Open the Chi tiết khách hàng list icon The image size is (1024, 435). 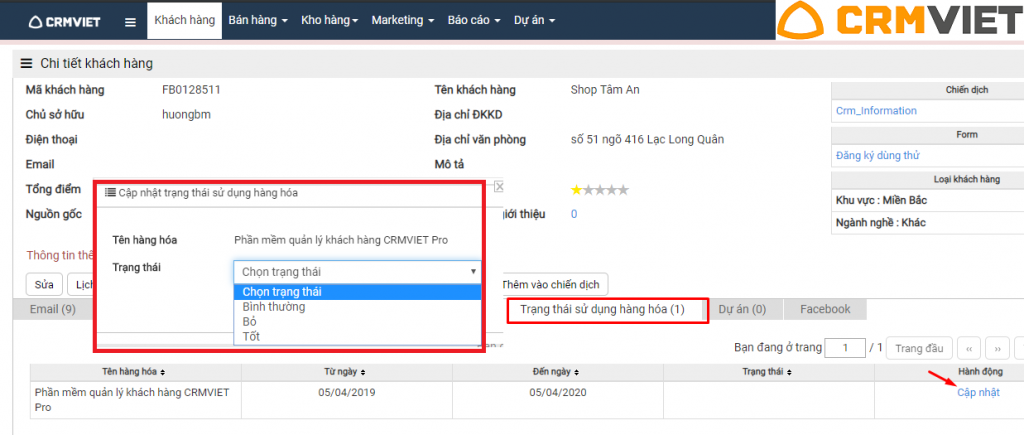click(26, 63)
